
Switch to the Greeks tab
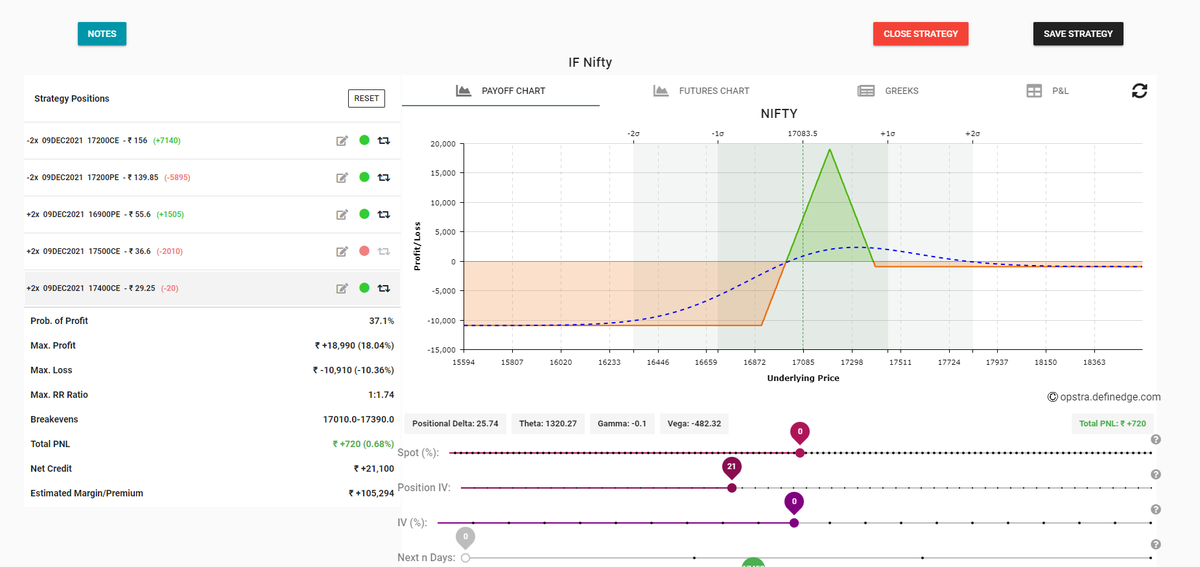(888, 91)
